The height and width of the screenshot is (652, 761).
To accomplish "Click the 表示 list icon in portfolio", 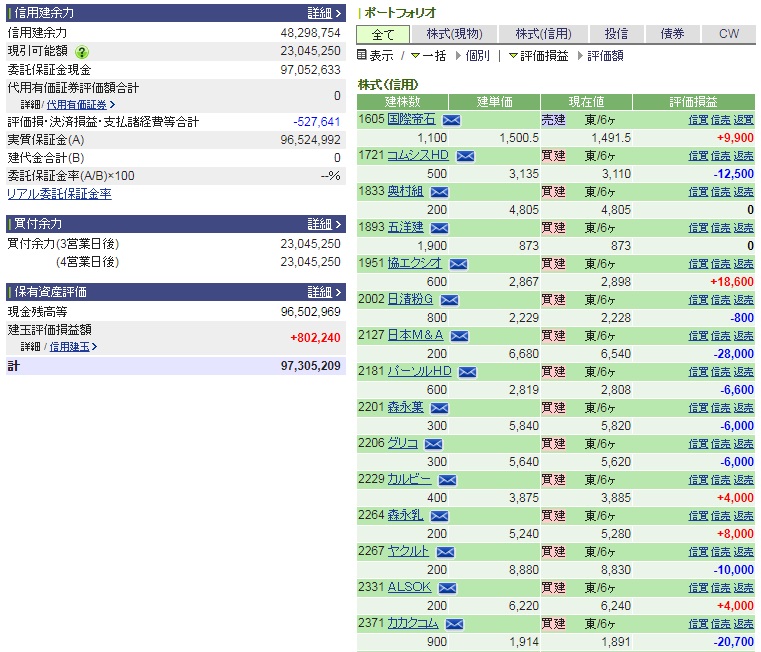I will (362, 55).
